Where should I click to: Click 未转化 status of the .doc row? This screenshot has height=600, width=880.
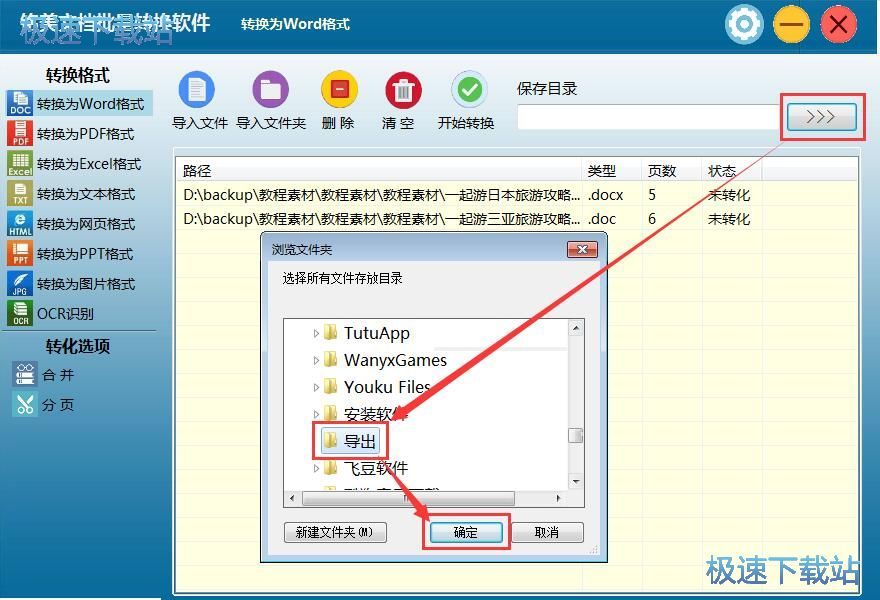tap(728, 219)
